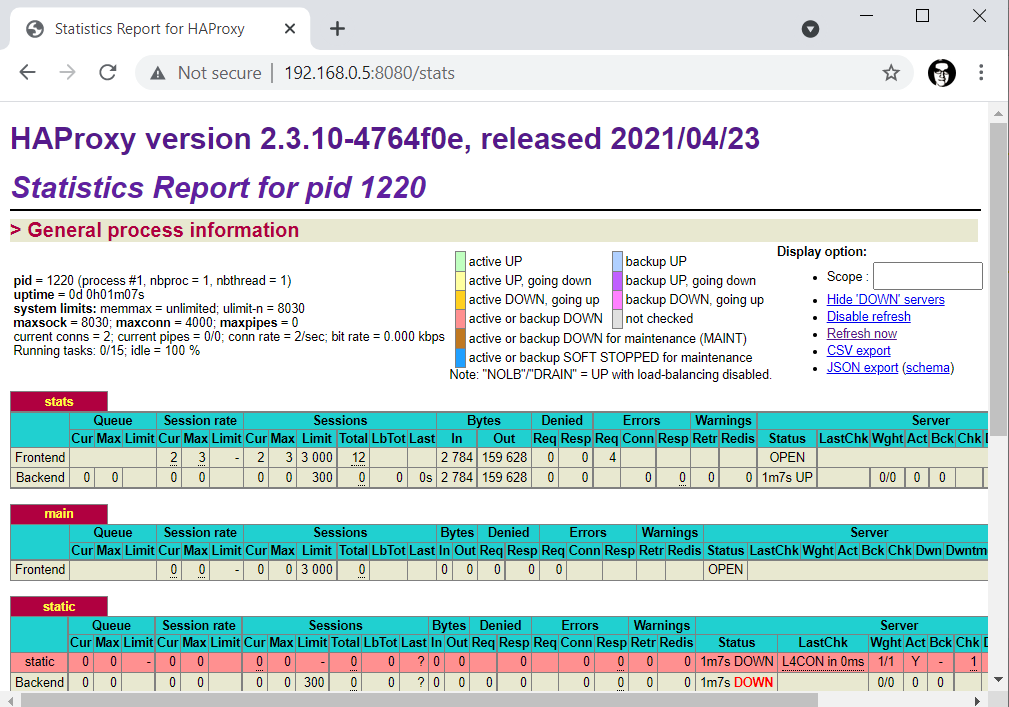Click the active or backup DOWN swatch
Screen dimensions: 1009x707
(460, 318)
